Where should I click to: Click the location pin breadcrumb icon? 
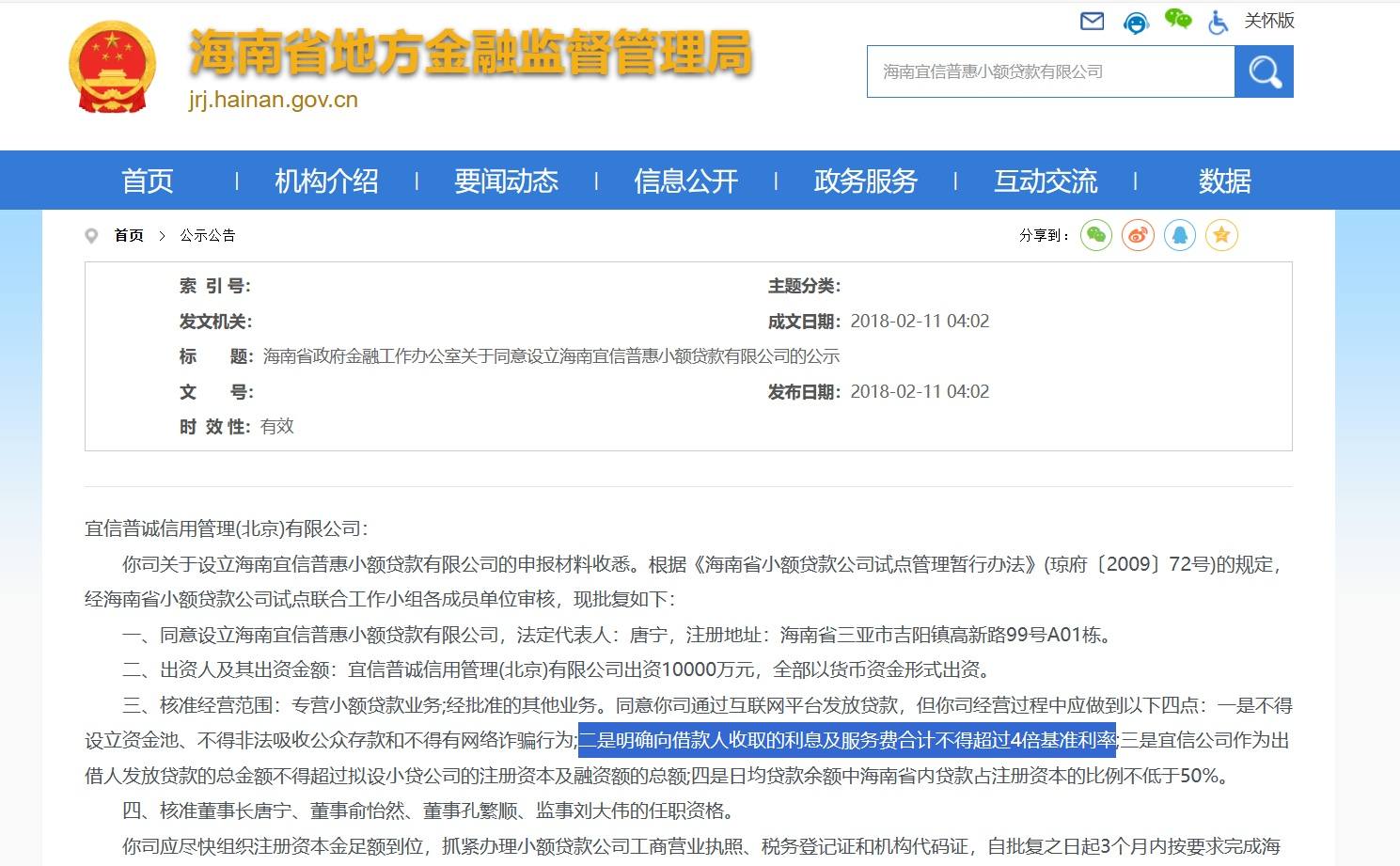click(x=91, y=235)
